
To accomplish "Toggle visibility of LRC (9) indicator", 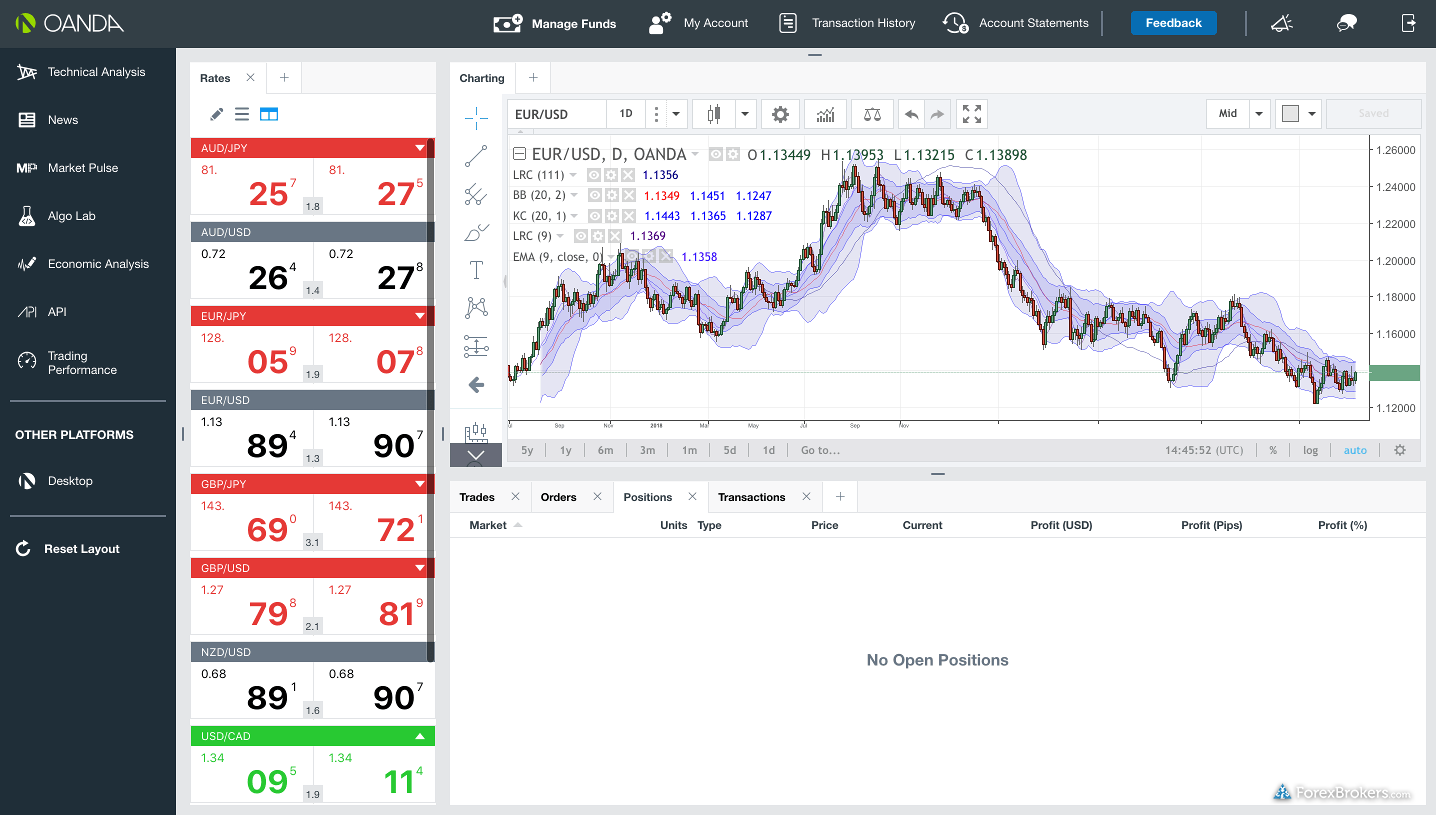I will click(x=580, y=236).
